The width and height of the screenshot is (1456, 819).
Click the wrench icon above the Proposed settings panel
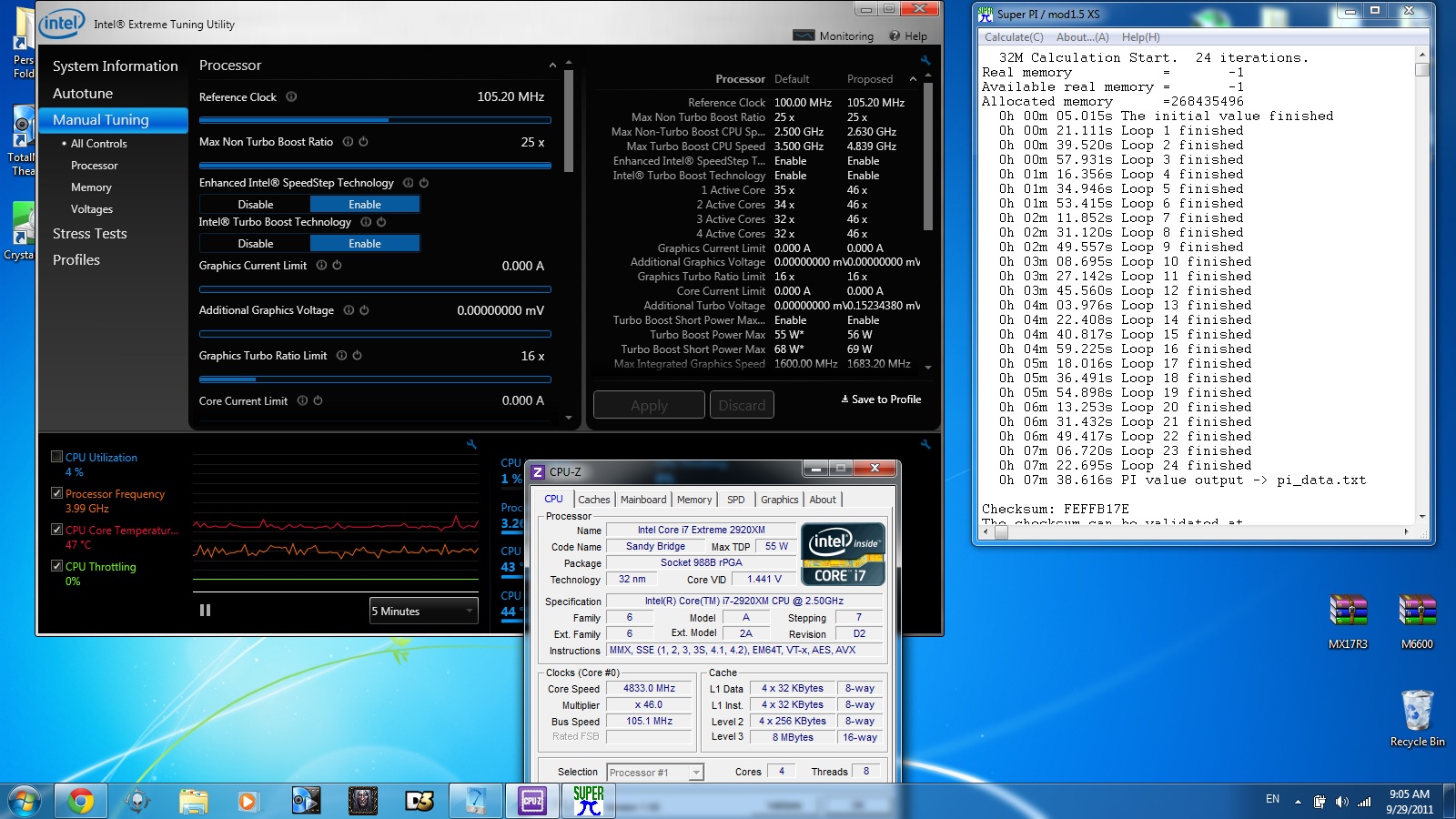[x=925, y=60]
